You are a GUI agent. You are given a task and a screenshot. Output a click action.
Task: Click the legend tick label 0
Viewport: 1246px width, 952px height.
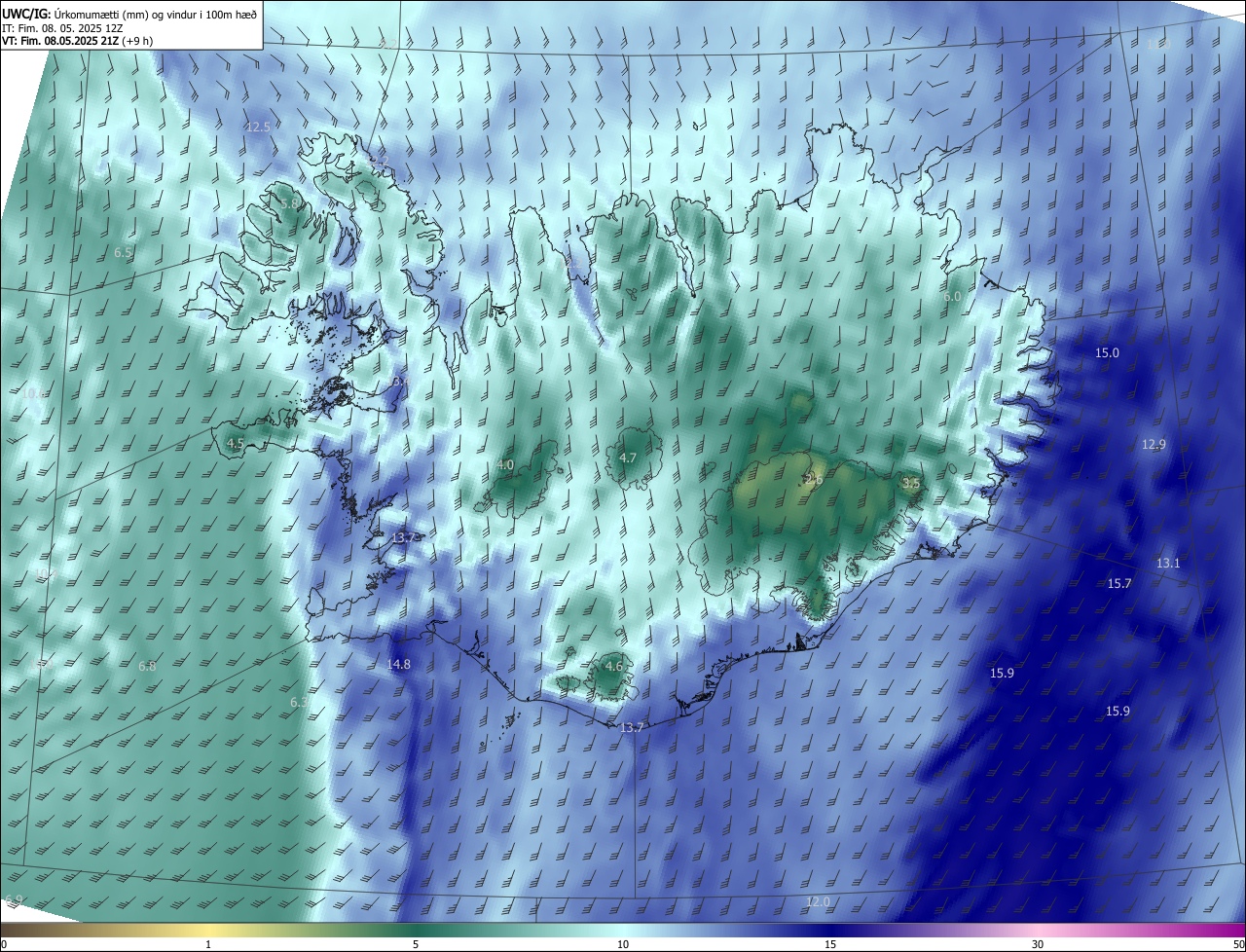4,944
